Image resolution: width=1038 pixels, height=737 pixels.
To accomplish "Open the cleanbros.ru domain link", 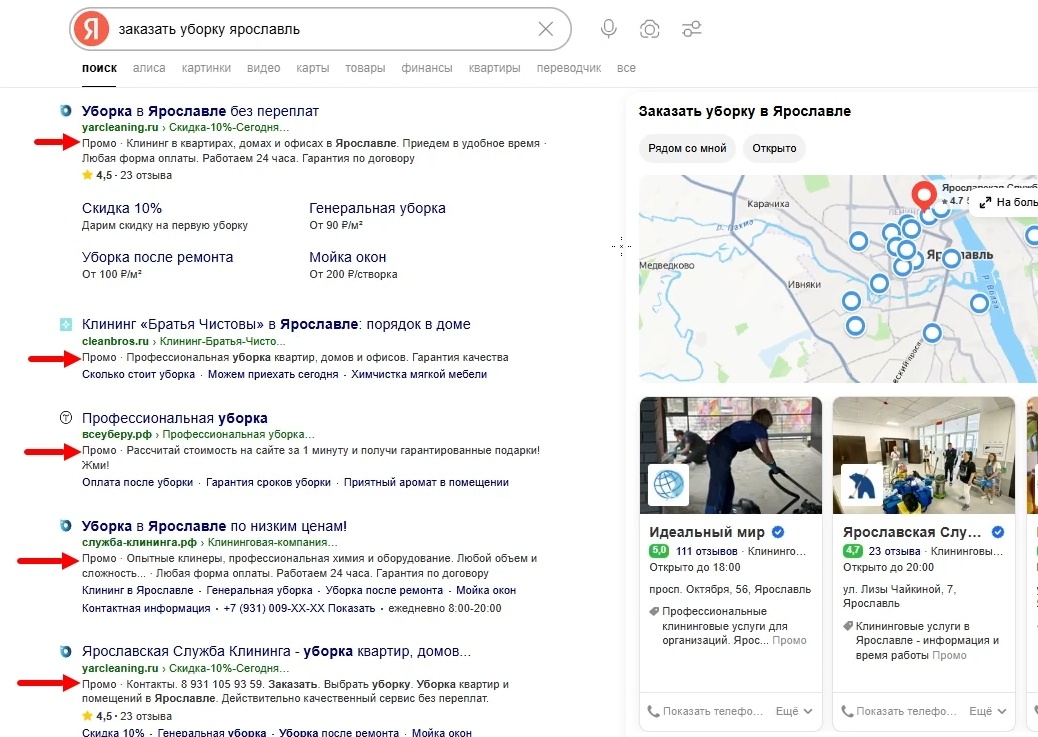I will point(115,341).
